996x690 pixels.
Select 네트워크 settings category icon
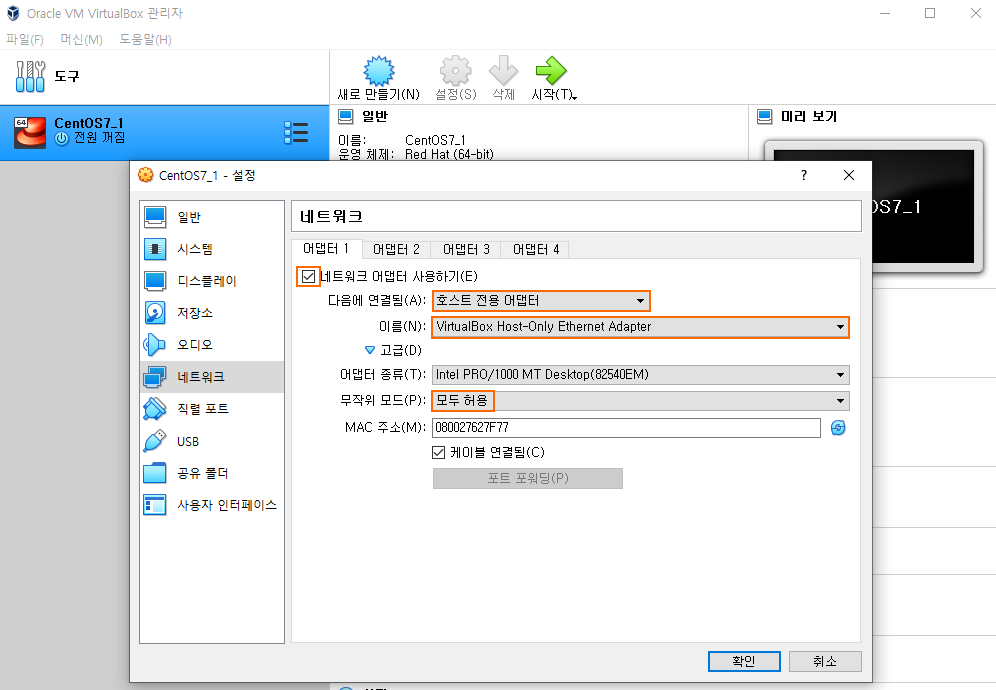pyautogui.click(x=155, y=377)
